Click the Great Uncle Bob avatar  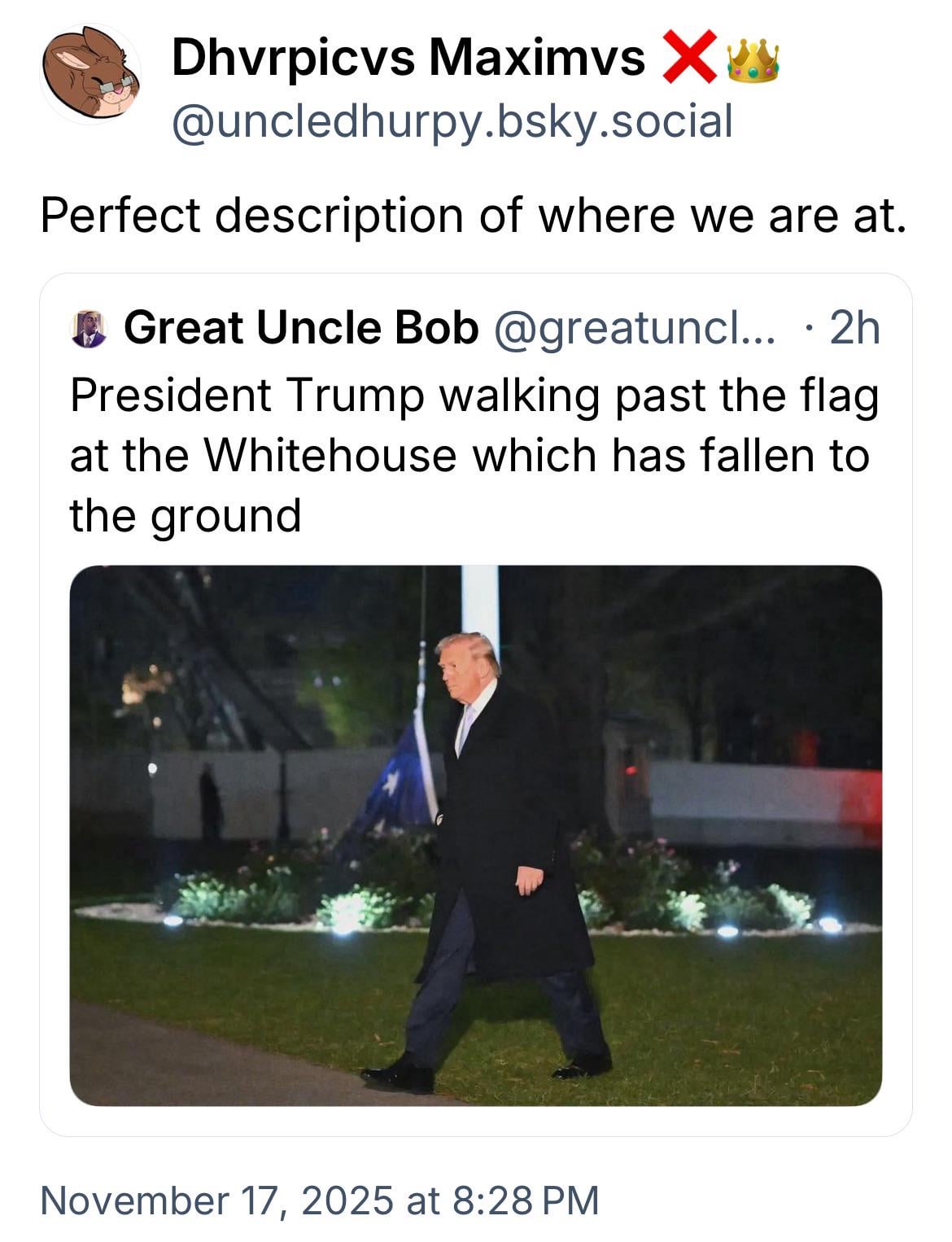pyautogui.click(x=90, y=328)
